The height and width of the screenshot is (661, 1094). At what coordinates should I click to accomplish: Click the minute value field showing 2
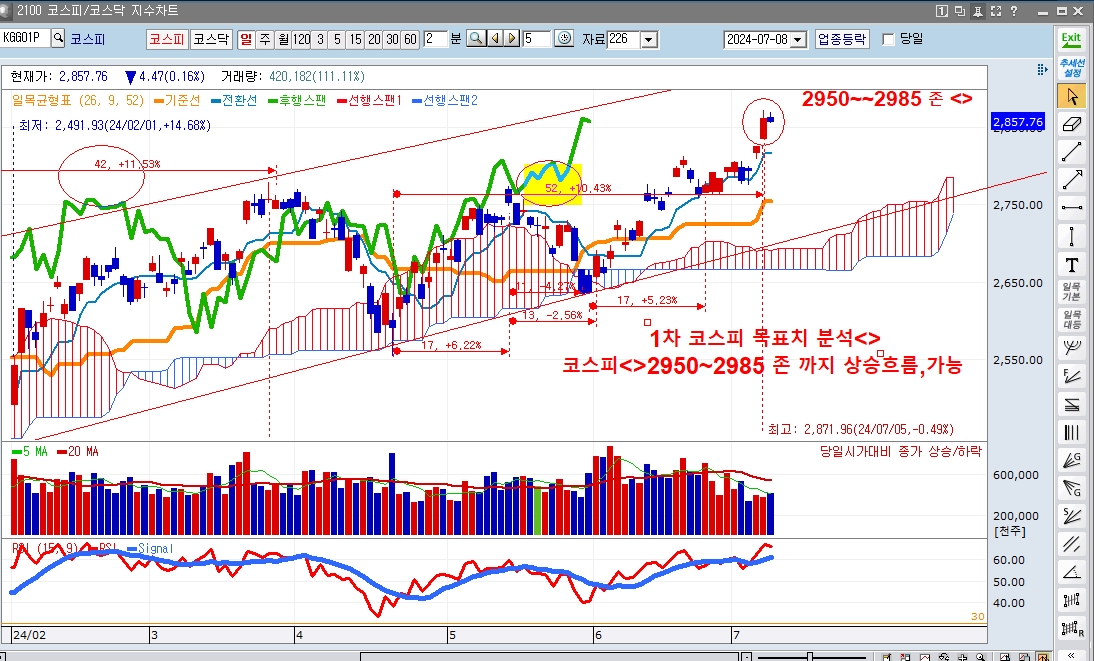click(x=435, y=39)
